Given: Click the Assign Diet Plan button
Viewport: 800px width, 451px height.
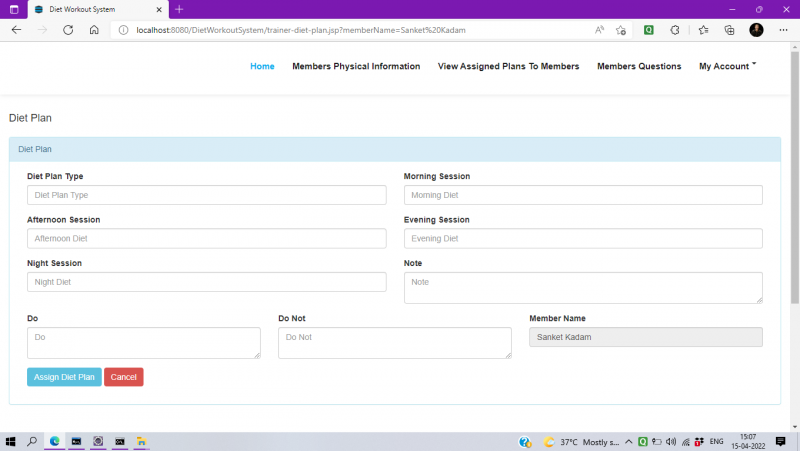Looking at the screenshot, I should 64,377.
